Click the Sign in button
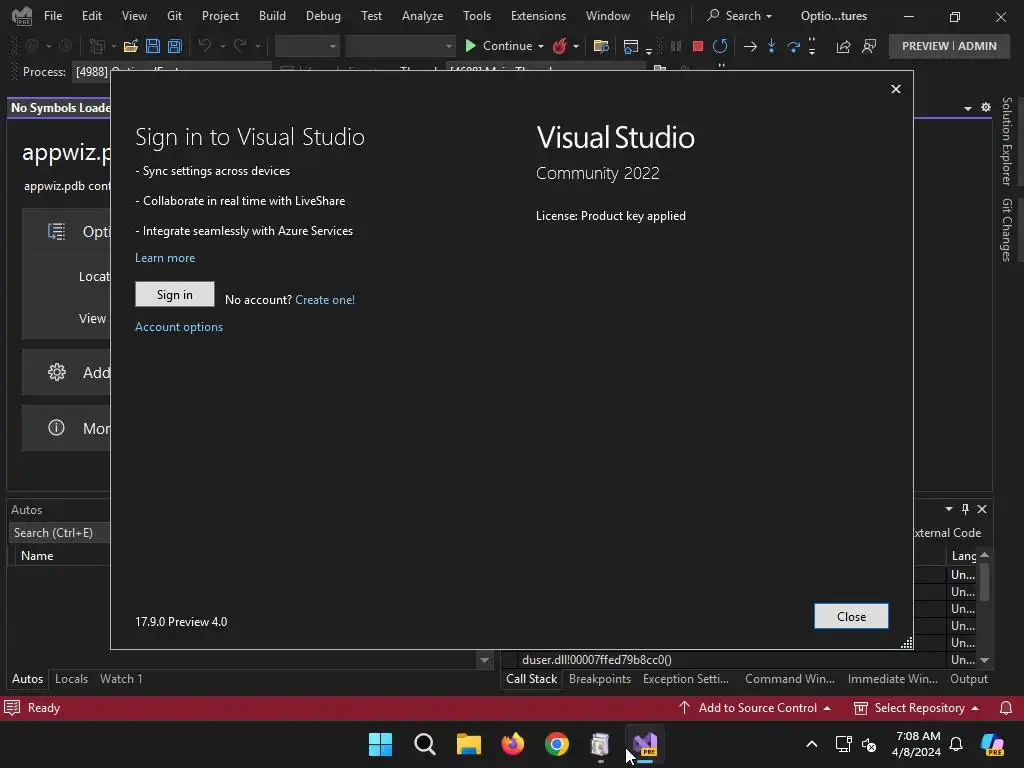Viewport: 1024px width, 768px height. point(174,295)
